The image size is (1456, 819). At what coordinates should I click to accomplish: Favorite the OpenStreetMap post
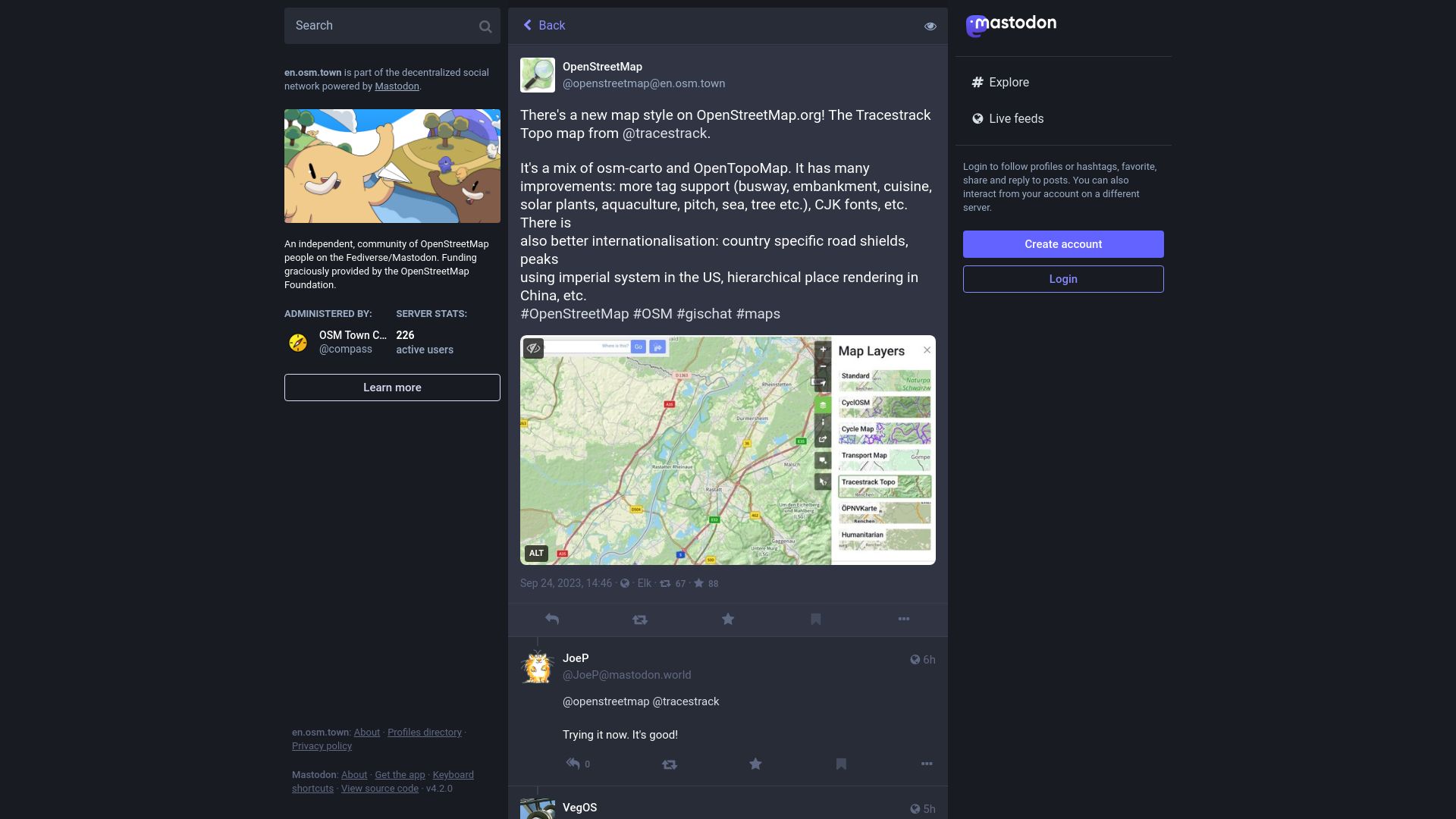pyautogui.click(x=728, y=620)
